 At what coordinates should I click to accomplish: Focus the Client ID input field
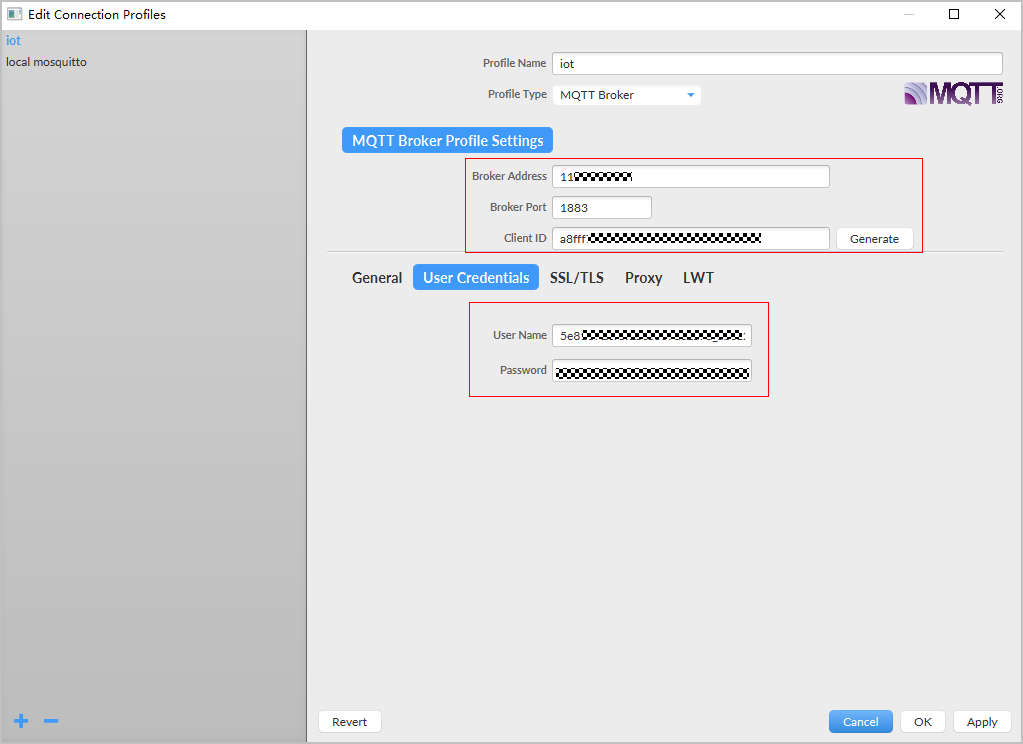tap(691, 239)
